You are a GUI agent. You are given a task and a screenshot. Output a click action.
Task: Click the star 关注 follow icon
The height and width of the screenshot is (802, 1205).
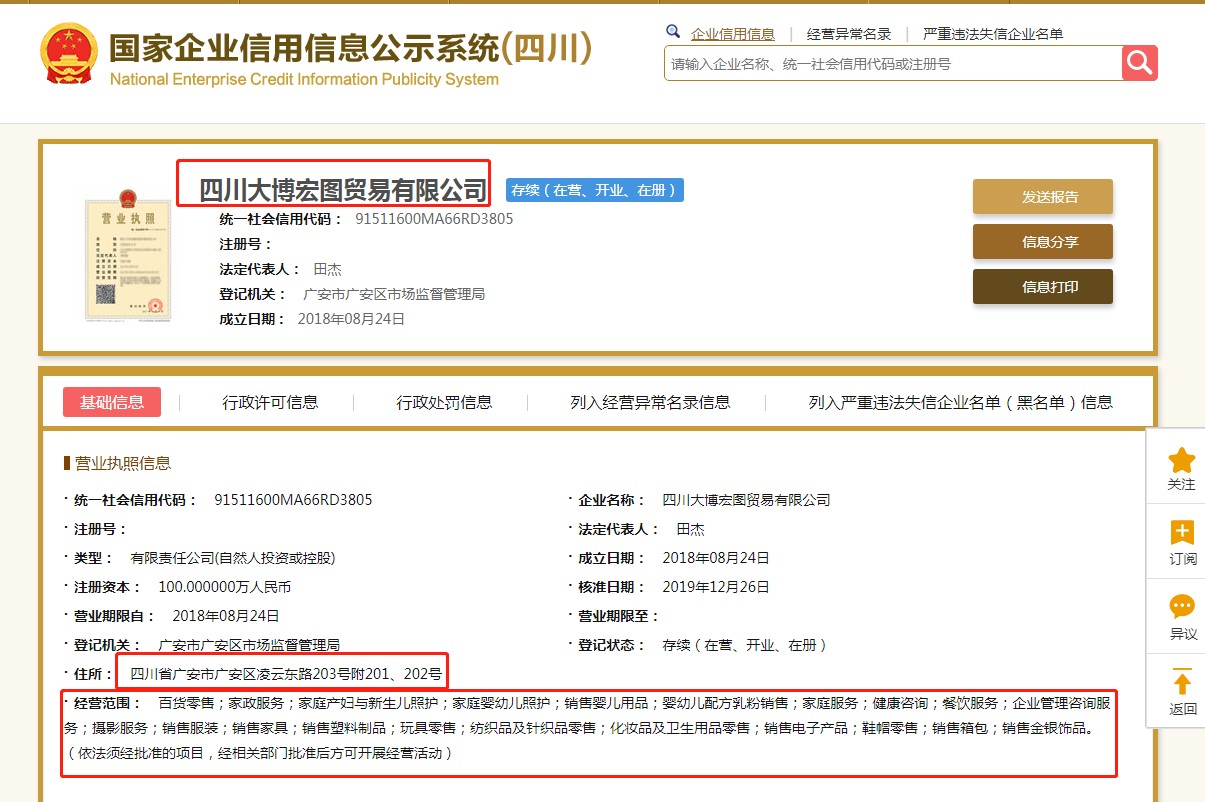pyautogui.click(x=1181, y=461)
